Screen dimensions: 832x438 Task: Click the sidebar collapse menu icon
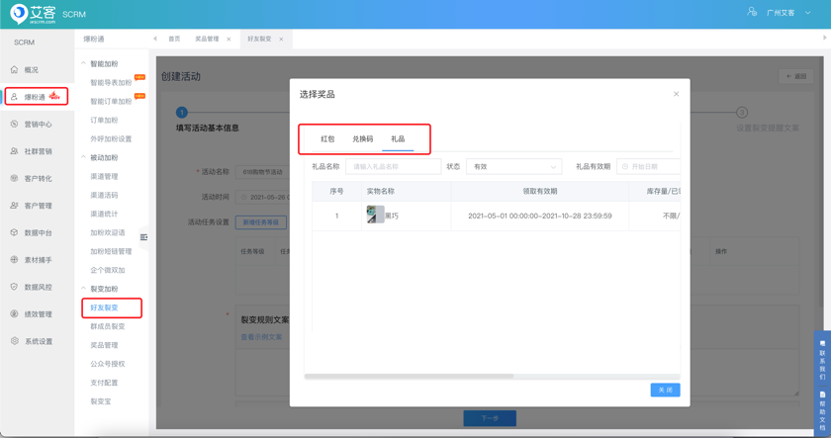pyautogui.click(x=144, y=237)
